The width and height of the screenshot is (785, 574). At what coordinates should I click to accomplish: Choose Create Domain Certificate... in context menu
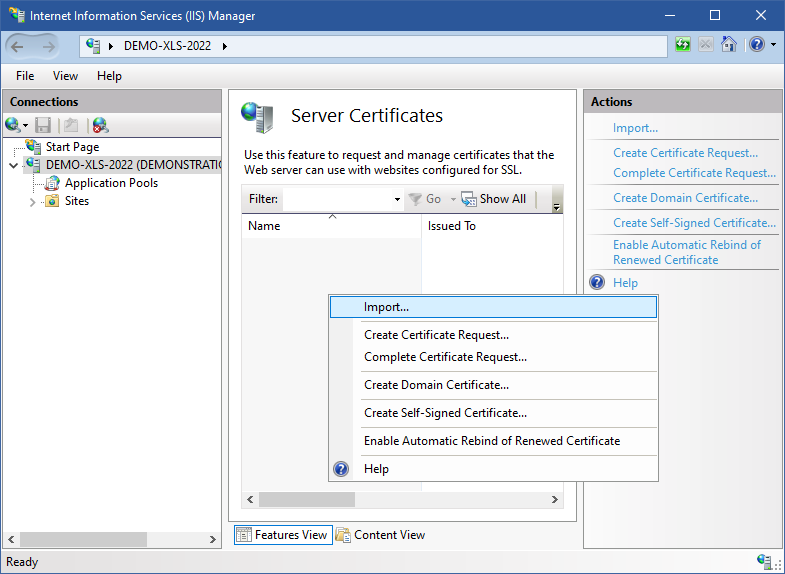[493, 385]
